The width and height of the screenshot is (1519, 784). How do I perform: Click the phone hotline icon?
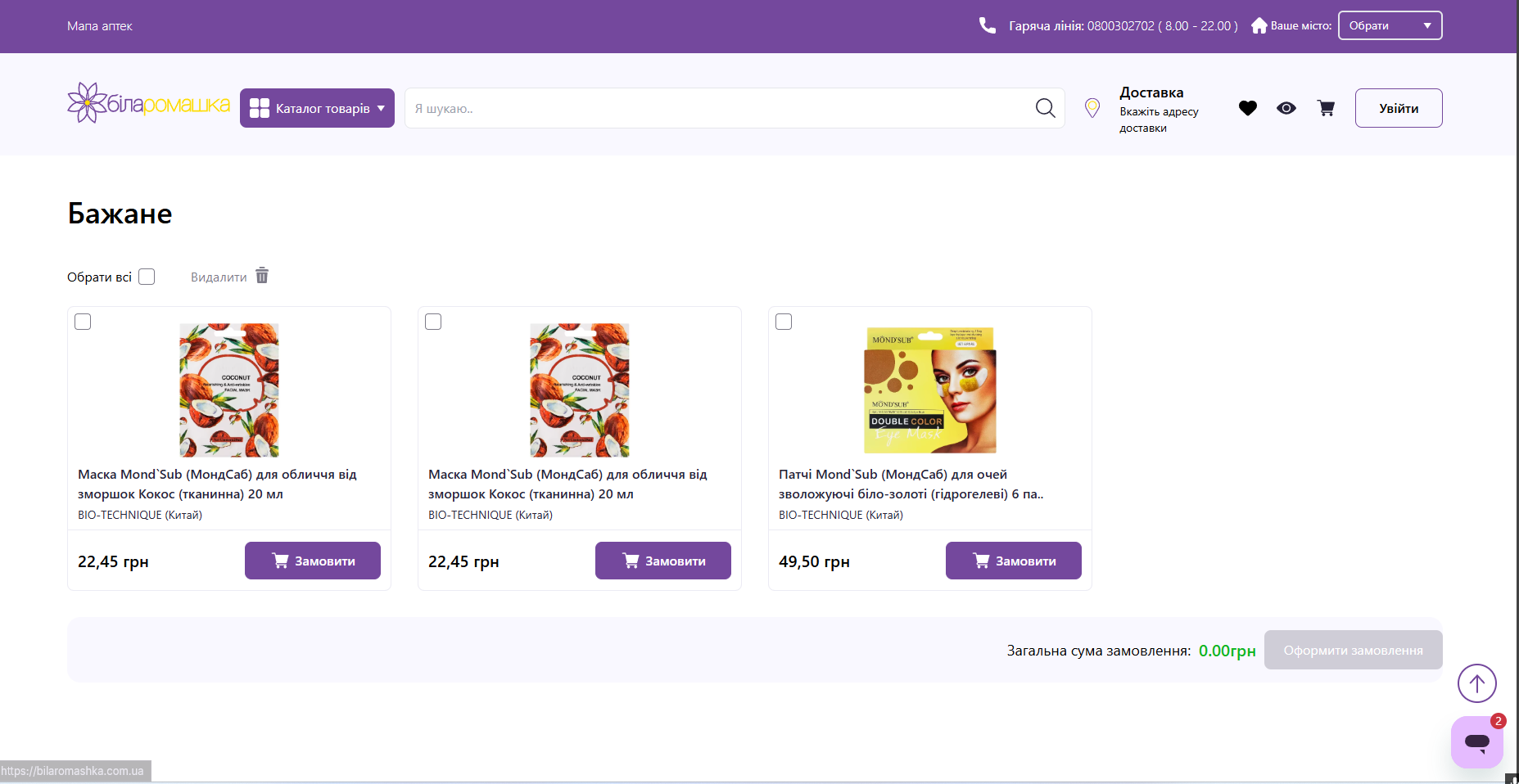pyautogui.click(x=988, y=25)
